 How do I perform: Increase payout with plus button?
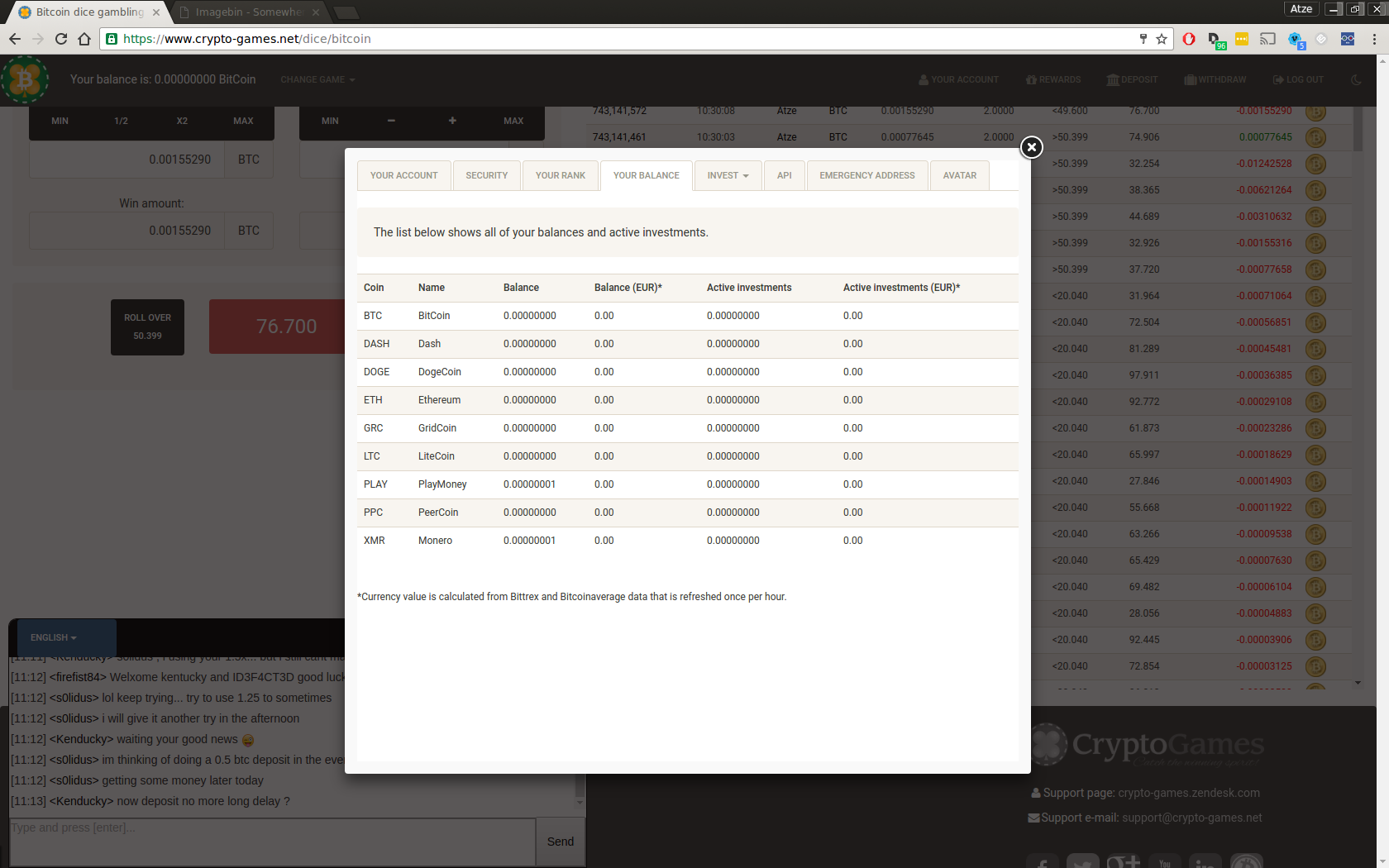[452, 121]
